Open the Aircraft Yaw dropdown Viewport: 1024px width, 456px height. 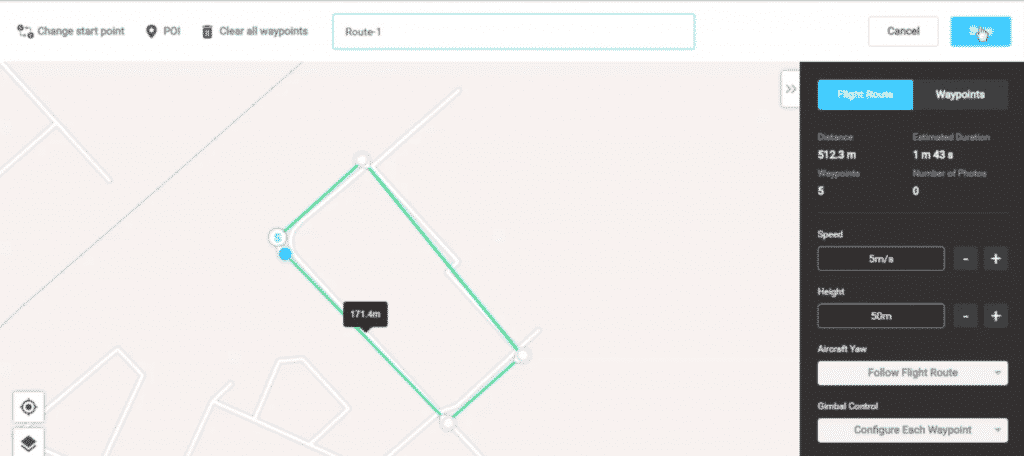(x=911, y=373)
